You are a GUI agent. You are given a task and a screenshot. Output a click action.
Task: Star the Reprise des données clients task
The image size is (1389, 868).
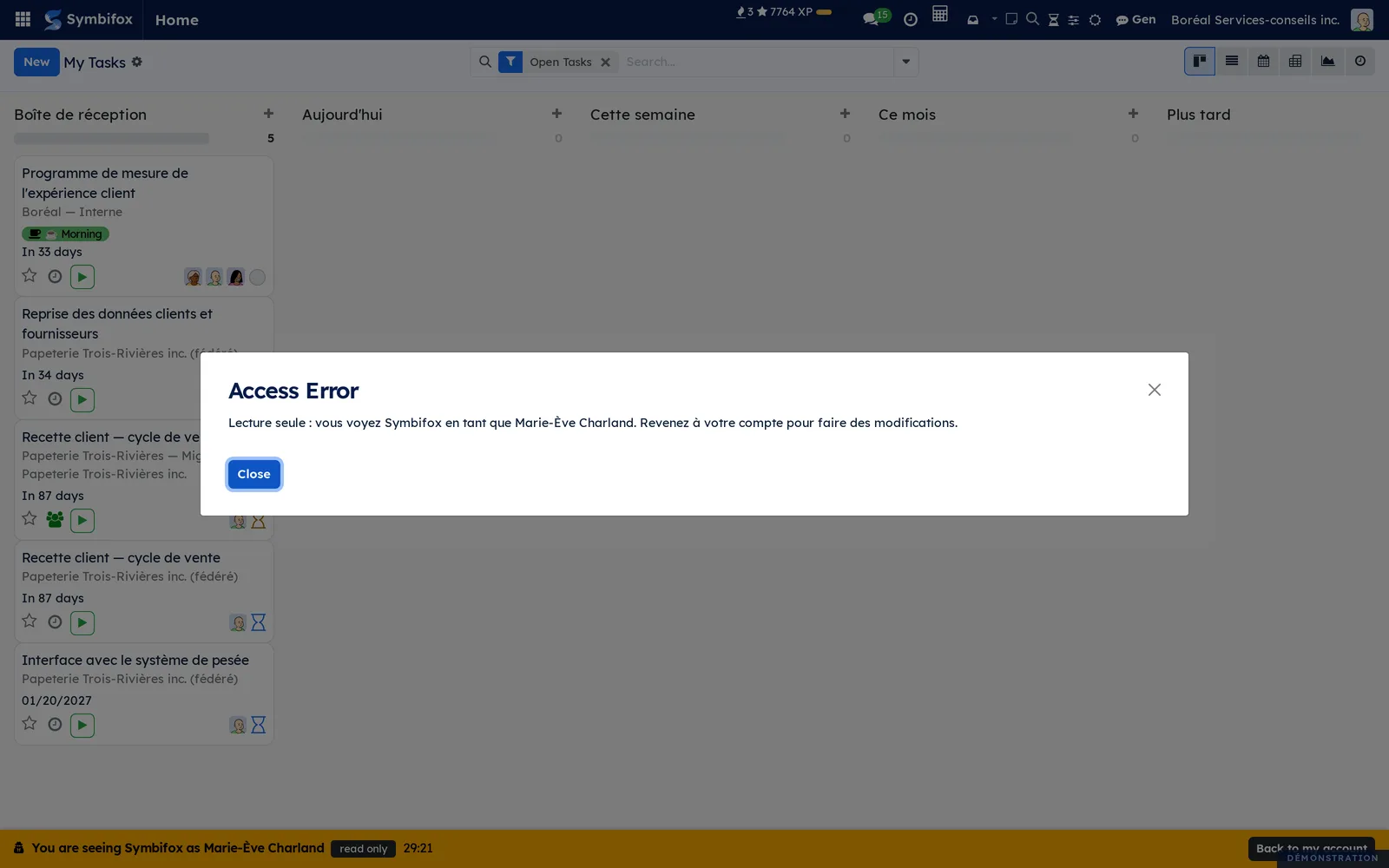[x=30, y=398]
